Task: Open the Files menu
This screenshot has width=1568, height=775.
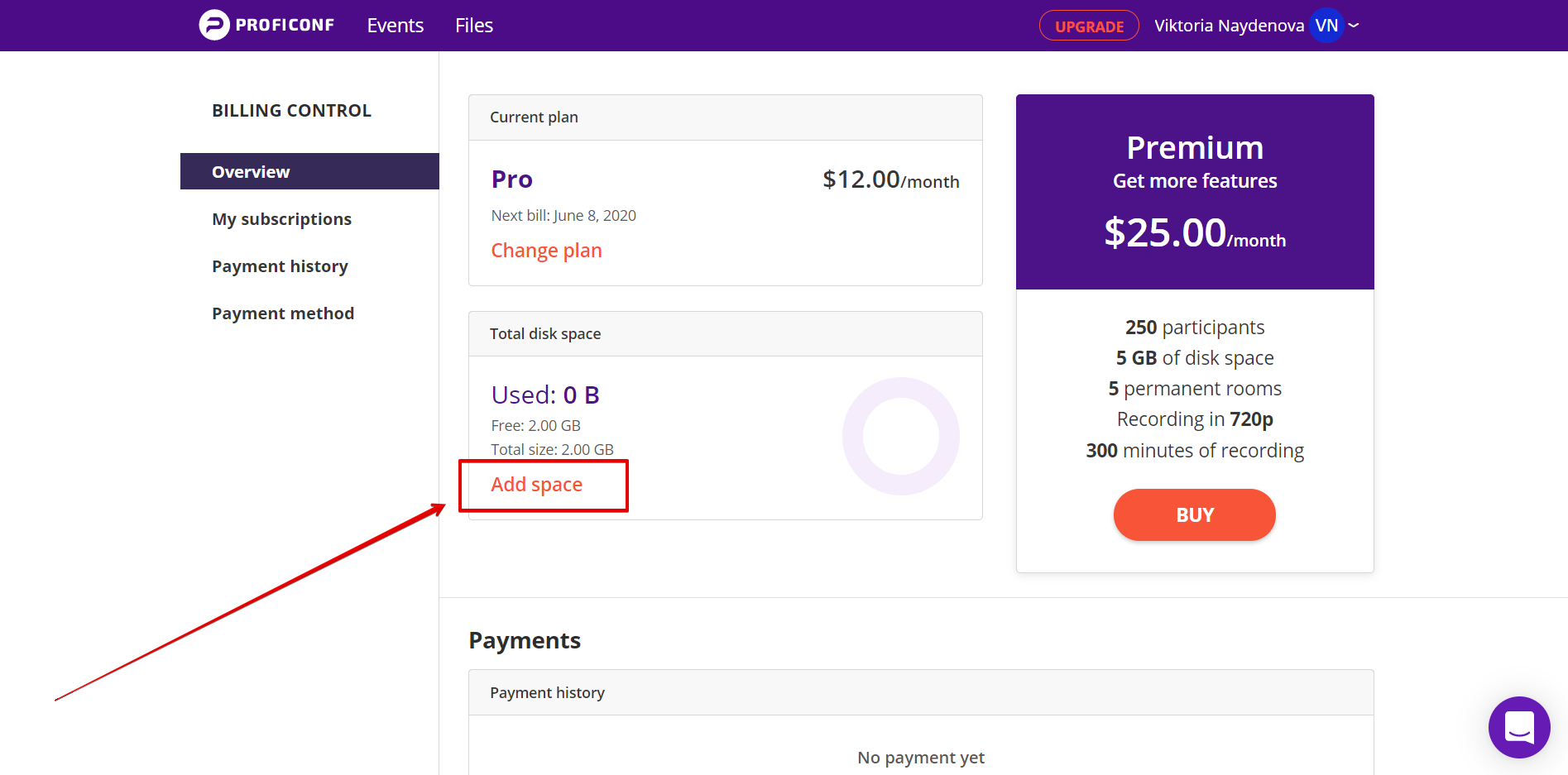Action: pyautogui.click(x=474, y=26)
